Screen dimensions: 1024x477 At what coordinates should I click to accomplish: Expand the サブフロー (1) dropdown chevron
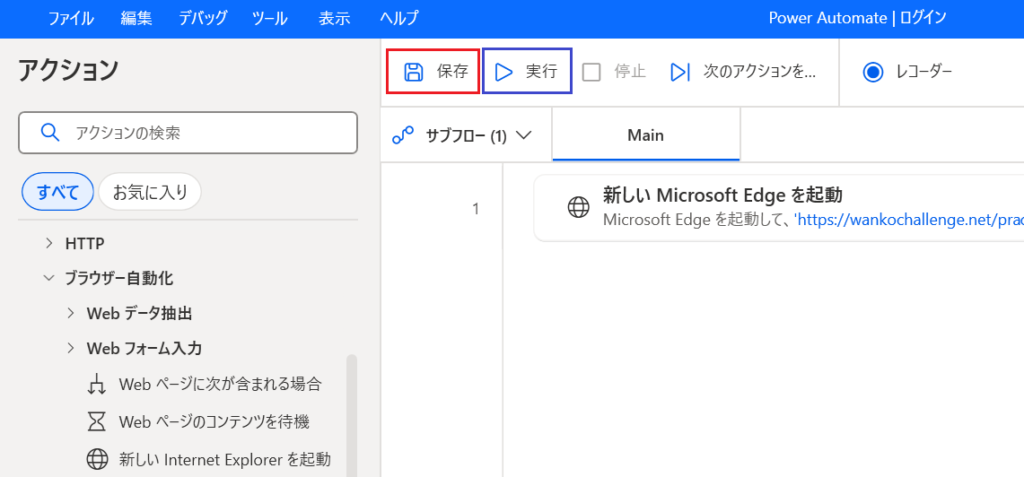[x=523, y=136]
